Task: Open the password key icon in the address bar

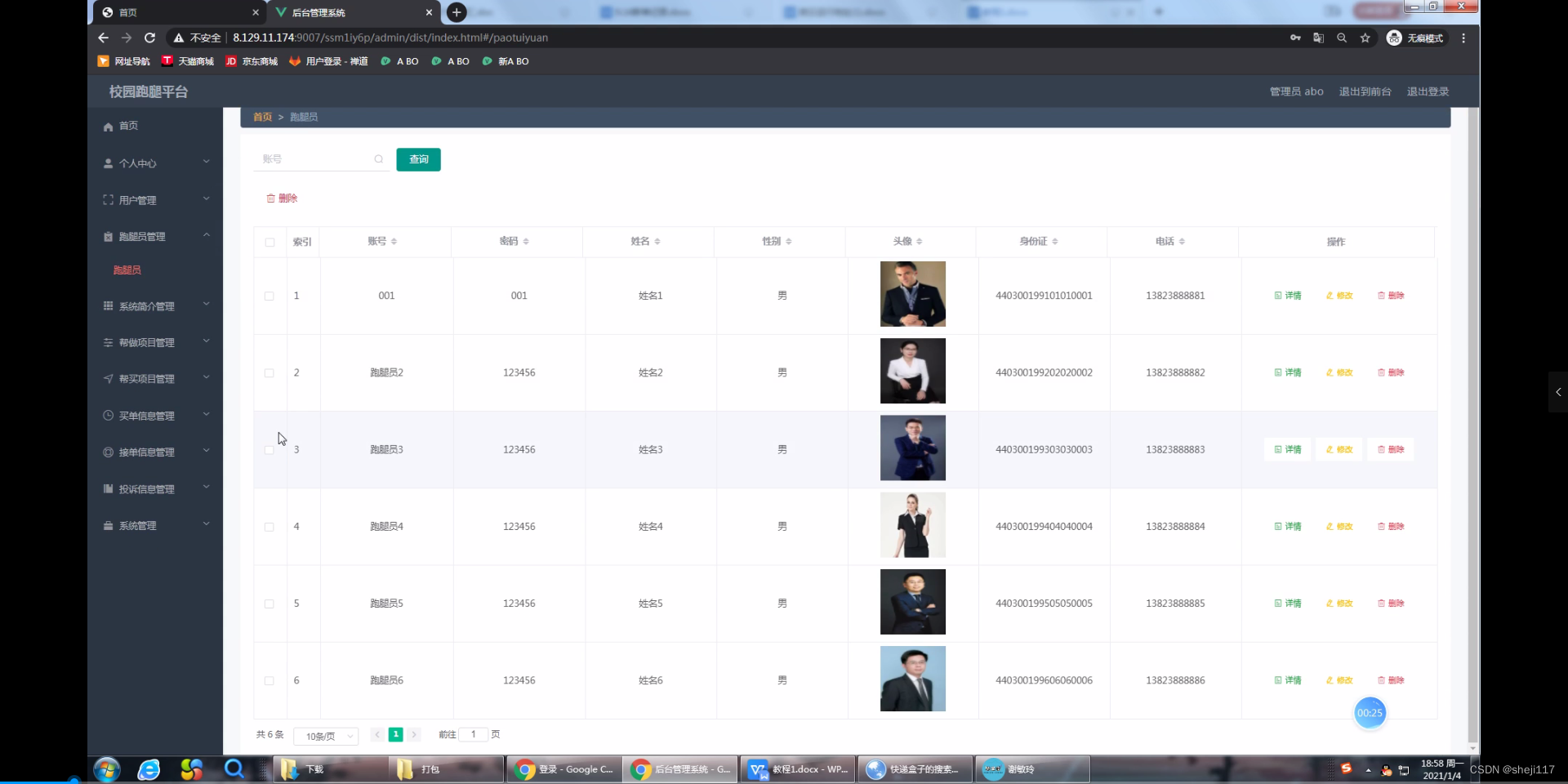Action: click(x=1295, y=38)
